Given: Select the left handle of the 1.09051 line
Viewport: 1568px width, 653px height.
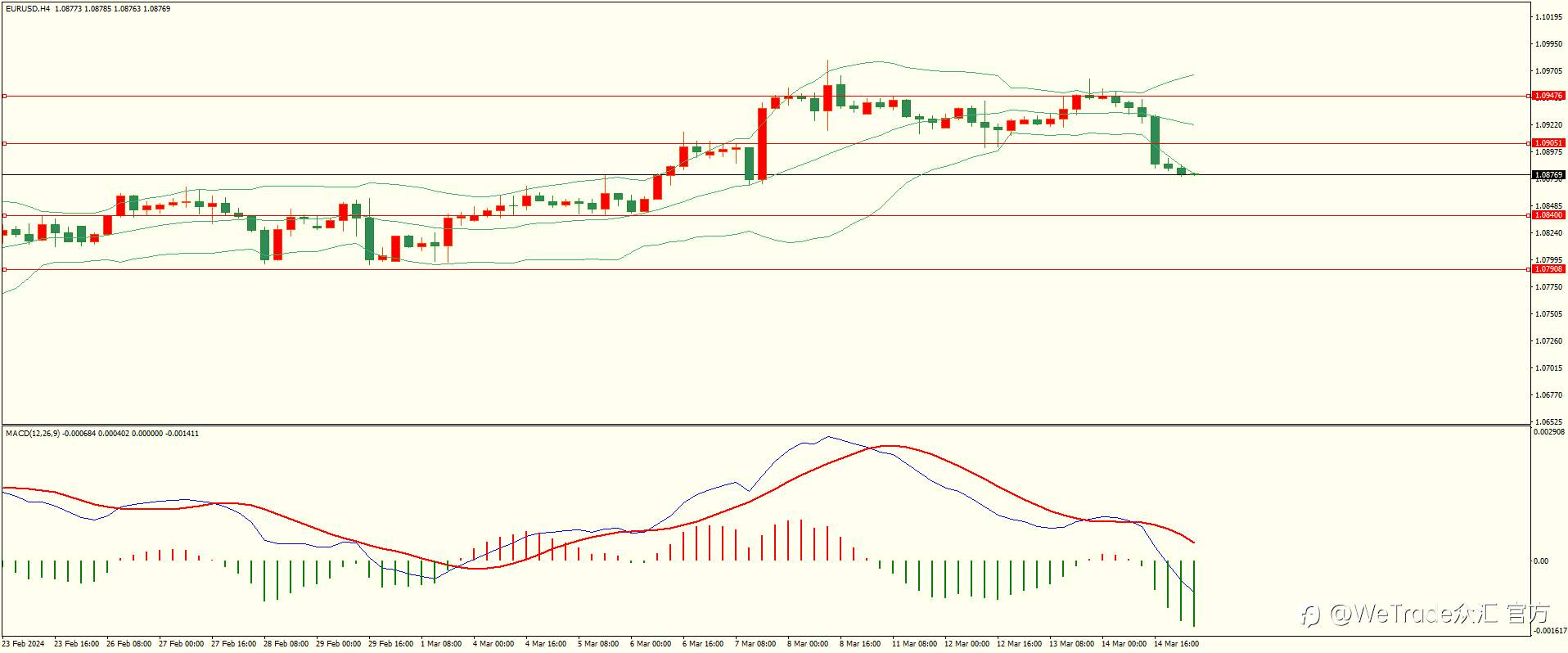Looking at the screenshot, I should pyautogui.click(x=4, y=143).
